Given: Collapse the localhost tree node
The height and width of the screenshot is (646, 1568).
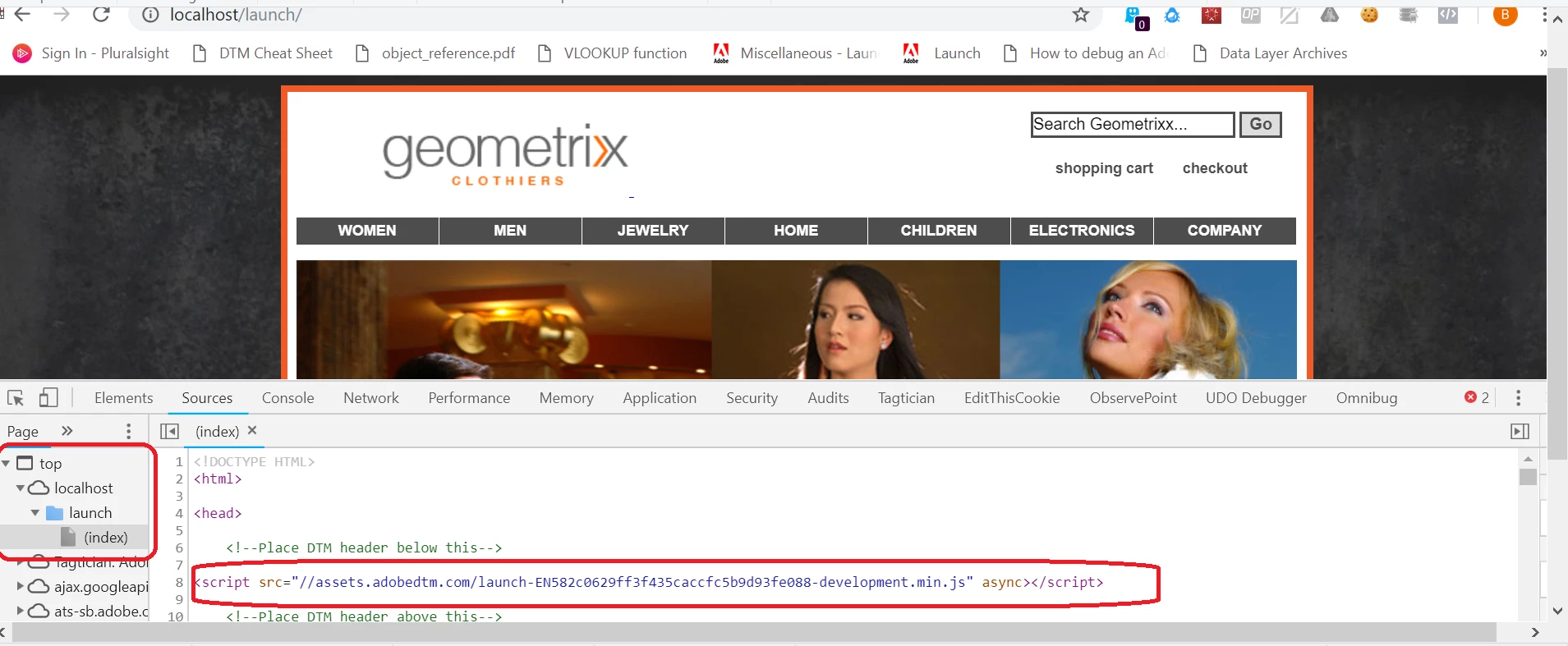Looking at the screenshot, I should [x=21, y=488].
